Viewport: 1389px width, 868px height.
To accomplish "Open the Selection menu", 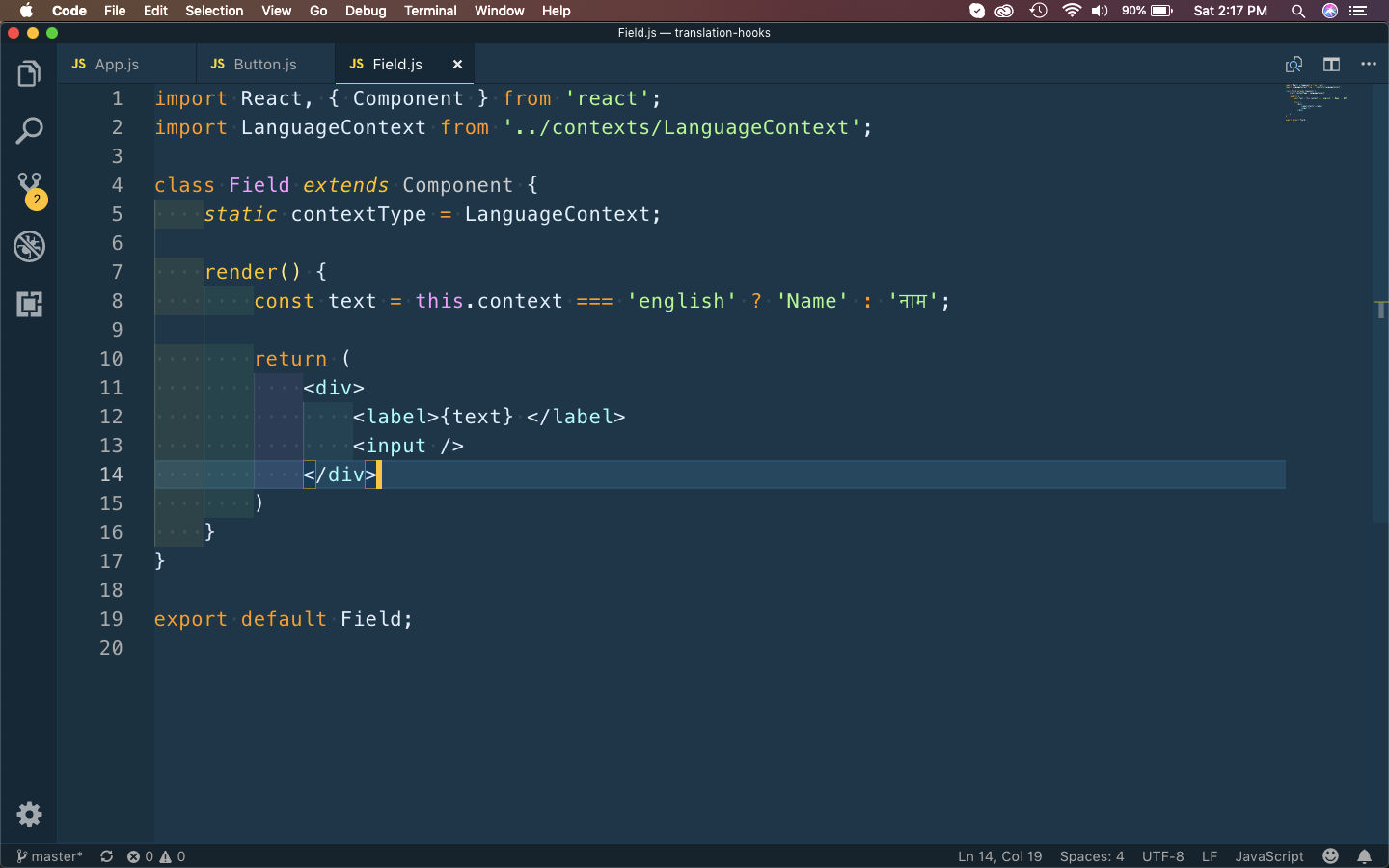I will [214, 11].
